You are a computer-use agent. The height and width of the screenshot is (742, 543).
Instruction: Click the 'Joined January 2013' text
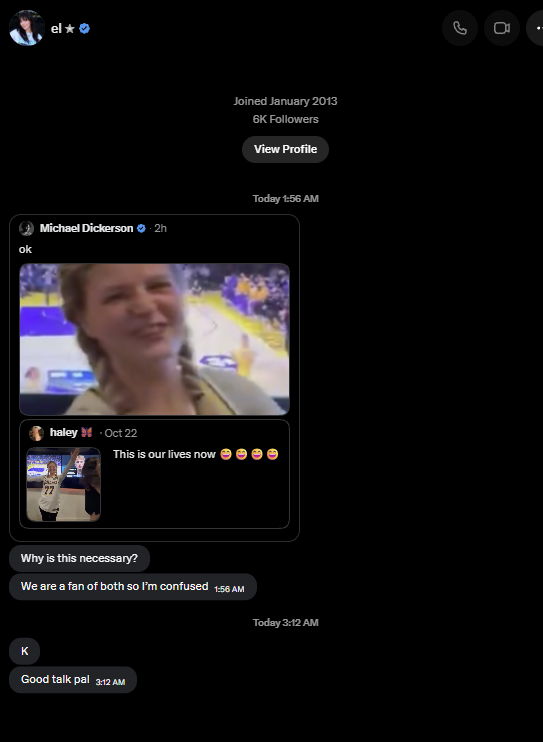pos(285,101)
